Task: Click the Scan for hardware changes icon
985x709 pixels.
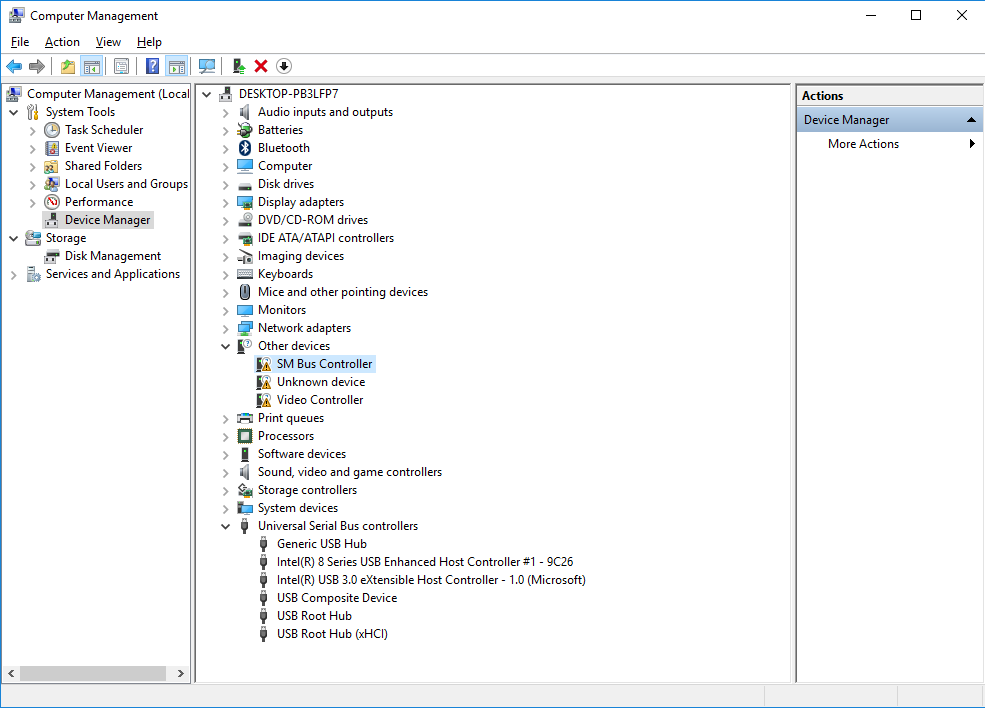Action: (x=206, y=66)
